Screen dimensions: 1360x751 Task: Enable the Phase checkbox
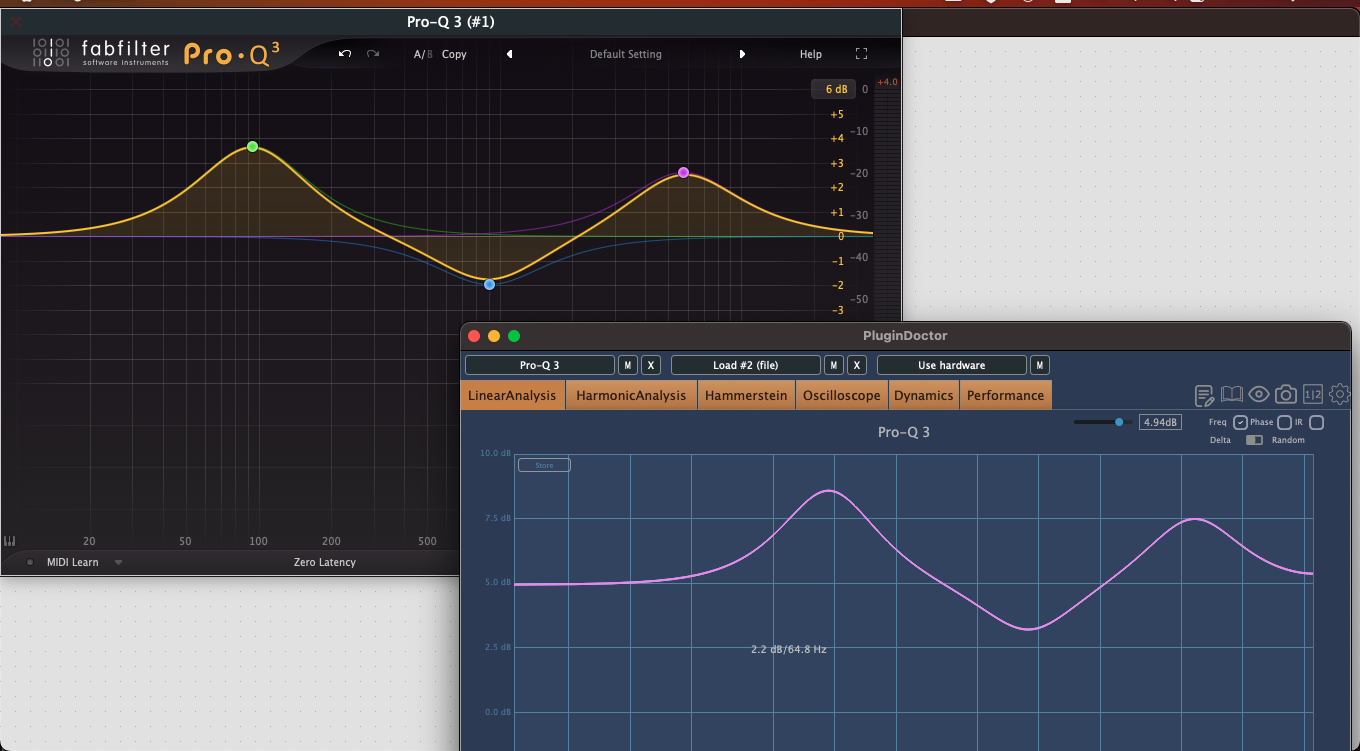tap(1284, 423)
